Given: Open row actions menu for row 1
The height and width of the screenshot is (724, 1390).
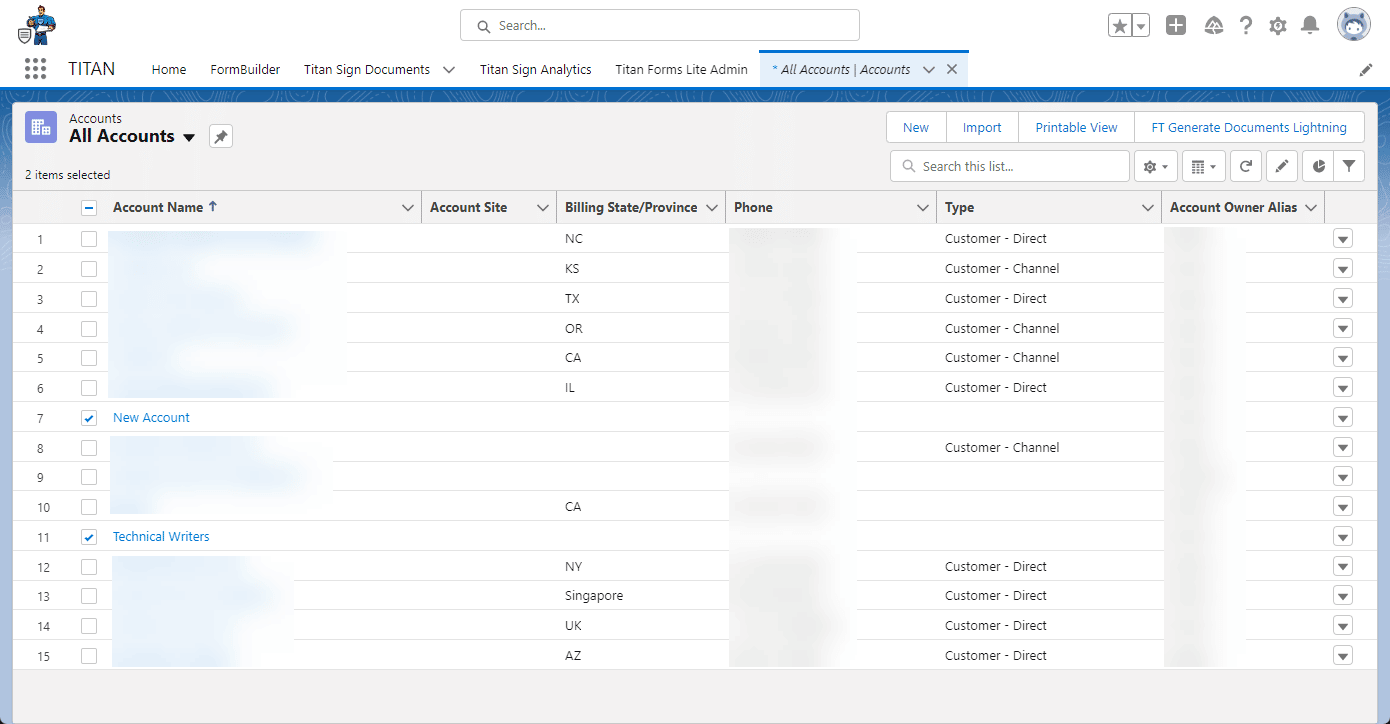Looking at the screenshot, I should tap(1342, 239).
